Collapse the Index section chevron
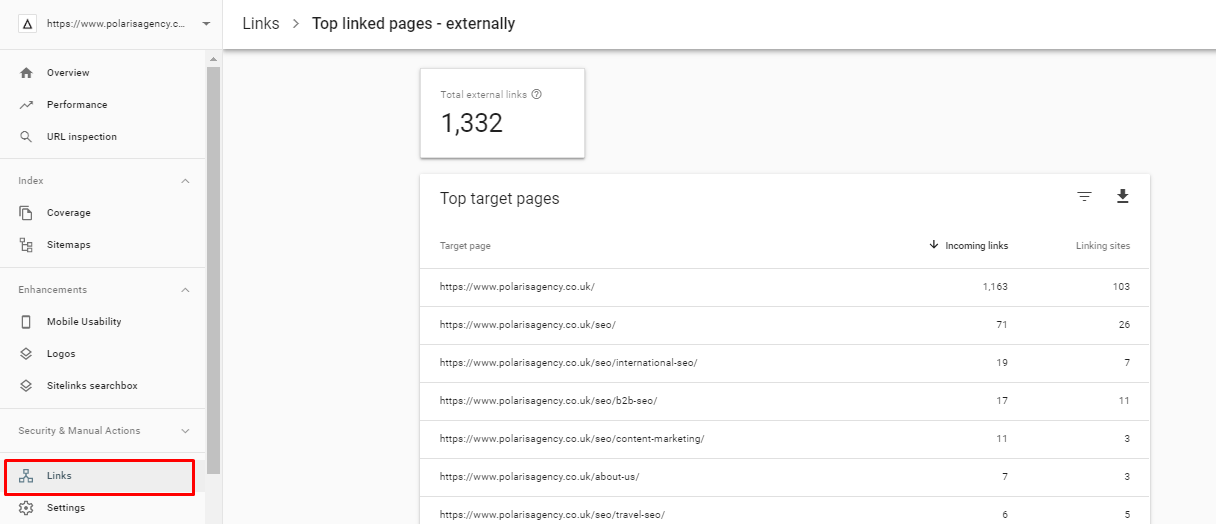Image resolution: width=1216 pixels, height=524 pixels. point(185,181)
